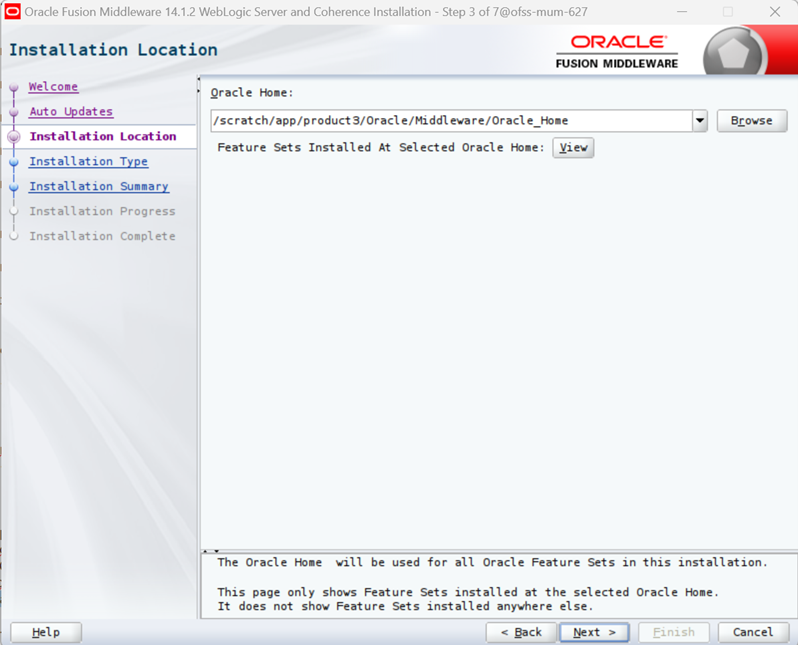Click the 'This page only shows Feature Sets' line
This screenshot has width=798, height=645.
coord(468,593)
